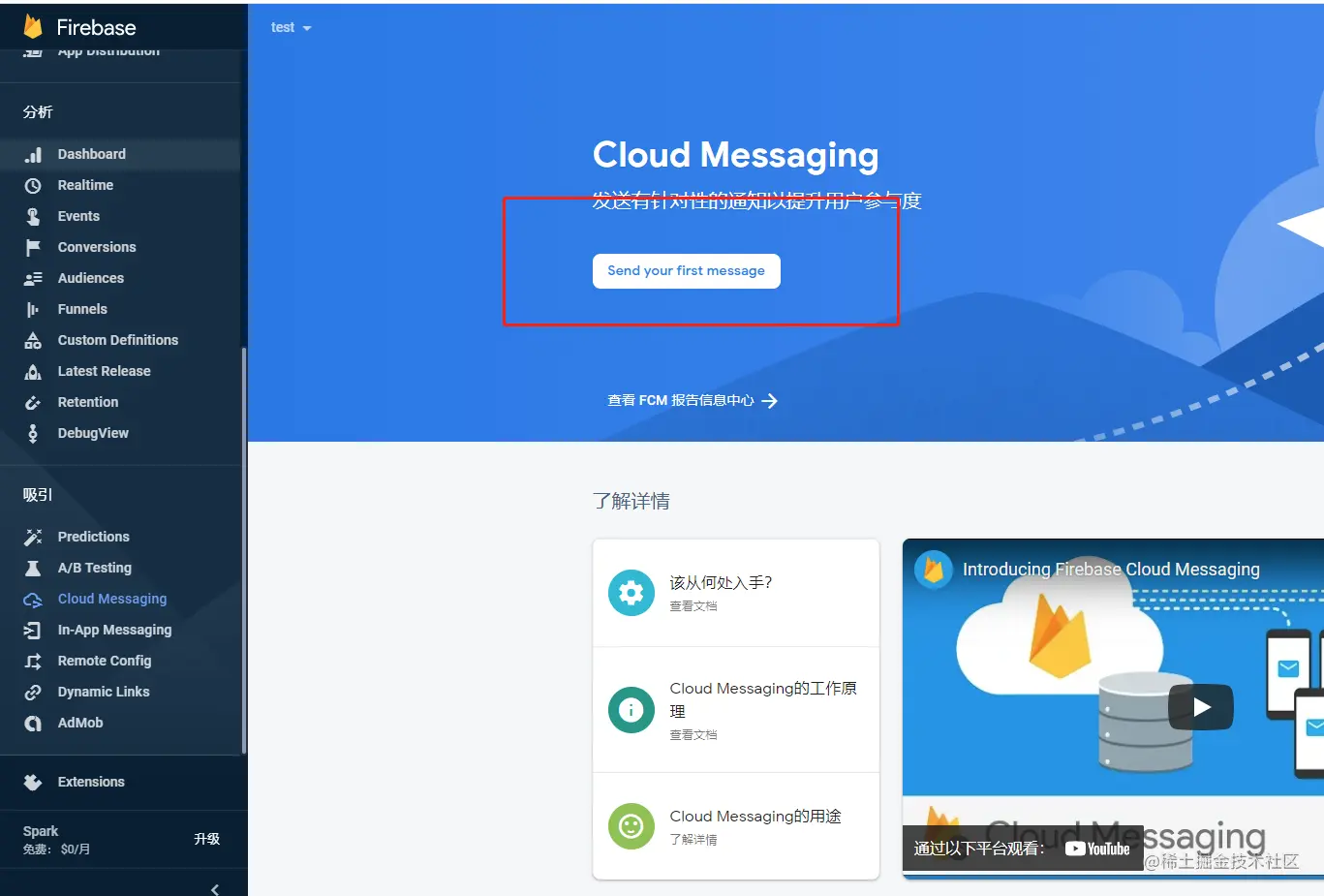Open Realtime analytics via its clock icon
Image resolution: width=1324 pixels, height=896 pixels.
[33, 185]
